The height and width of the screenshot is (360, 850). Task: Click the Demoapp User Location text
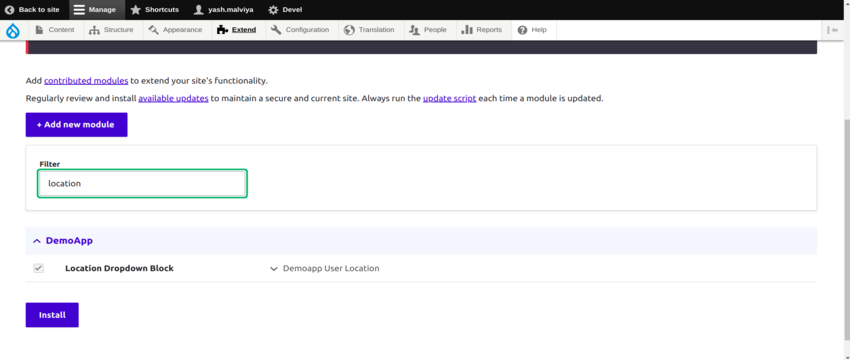pos(331,268)
